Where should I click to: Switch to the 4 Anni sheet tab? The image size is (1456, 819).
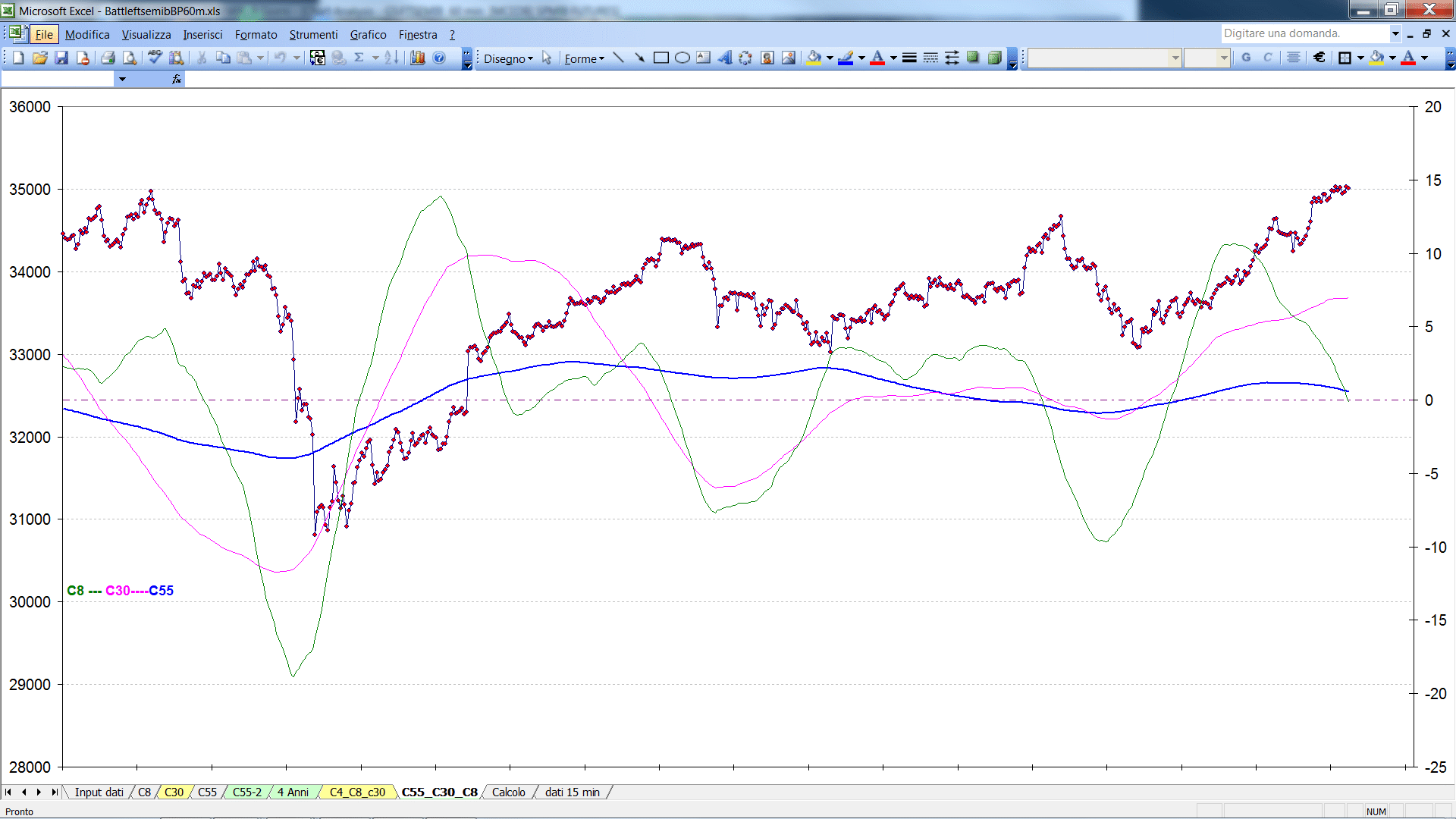[x=293, y=792]
